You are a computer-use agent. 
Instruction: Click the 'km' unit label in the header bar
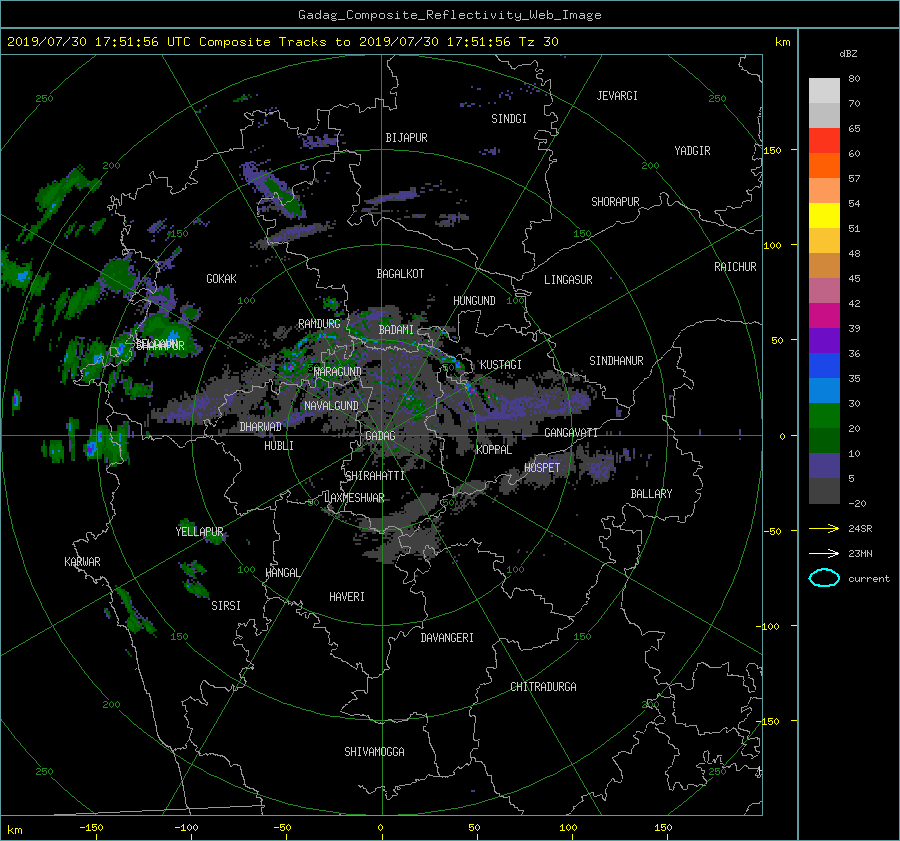pyautogui.click(x=782, y=42)
